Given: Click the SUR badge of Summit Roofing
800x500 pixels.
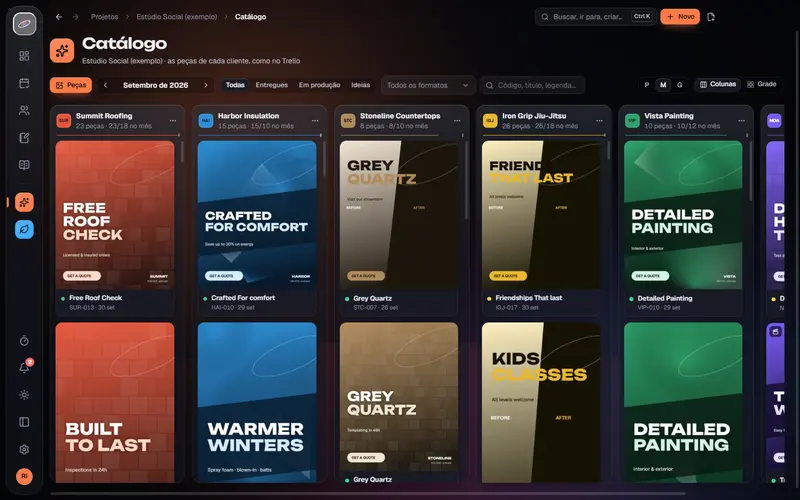Looking at the screenshot, I should 64,121.
